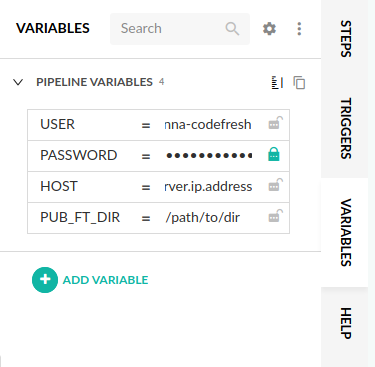Image resolution: width=375 pixels, height=367 pixels.
Task: Toggle the lock for the HOST variable
Action: click(275, 185)
